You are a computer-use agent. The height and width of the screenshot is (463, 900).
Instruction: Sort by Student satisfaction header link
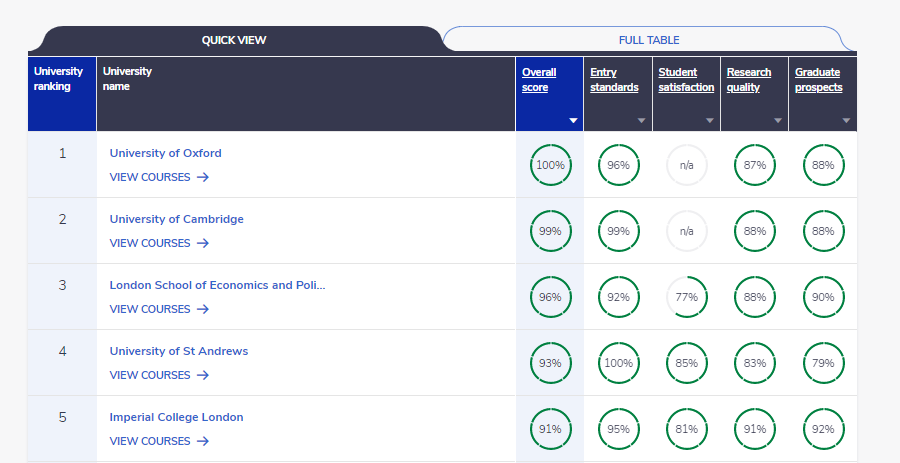686,80
